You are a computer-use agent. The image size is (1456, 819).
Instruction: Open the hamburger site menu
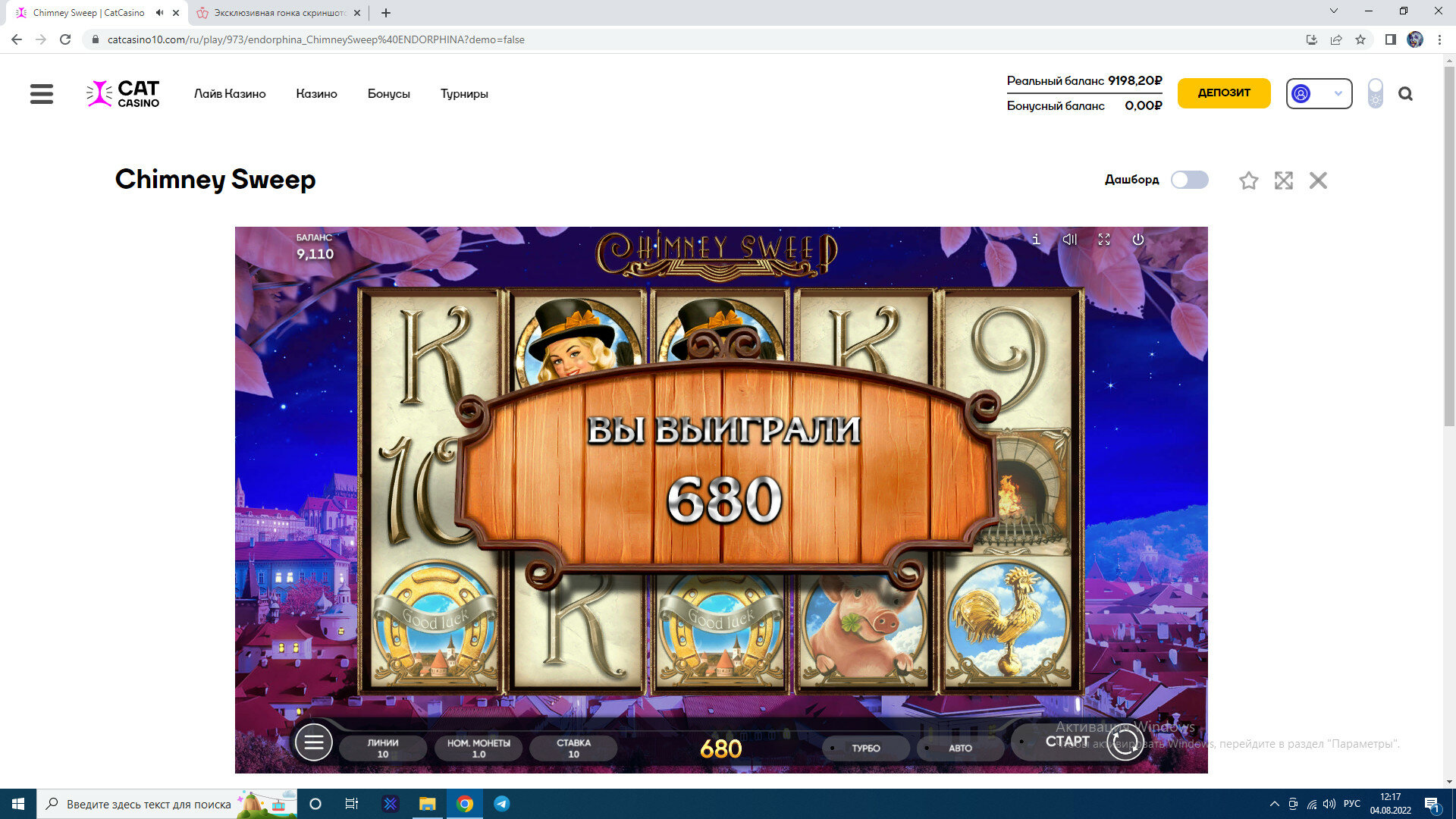pos(42,94)
